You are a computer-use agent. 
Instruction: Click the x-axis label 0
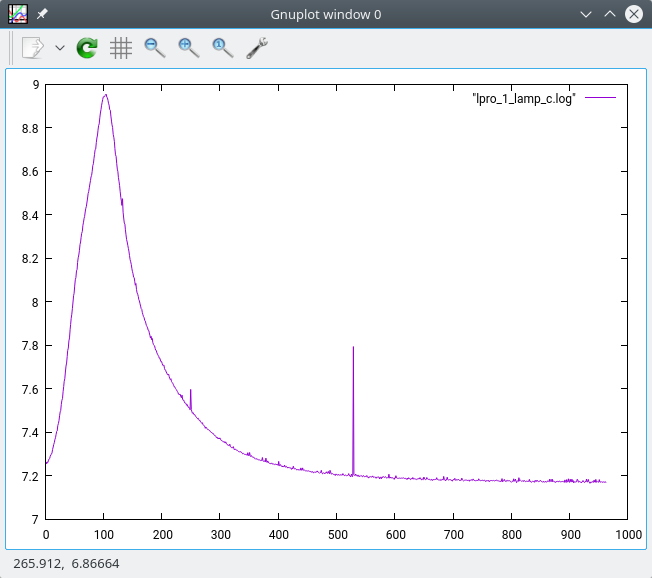46,534
